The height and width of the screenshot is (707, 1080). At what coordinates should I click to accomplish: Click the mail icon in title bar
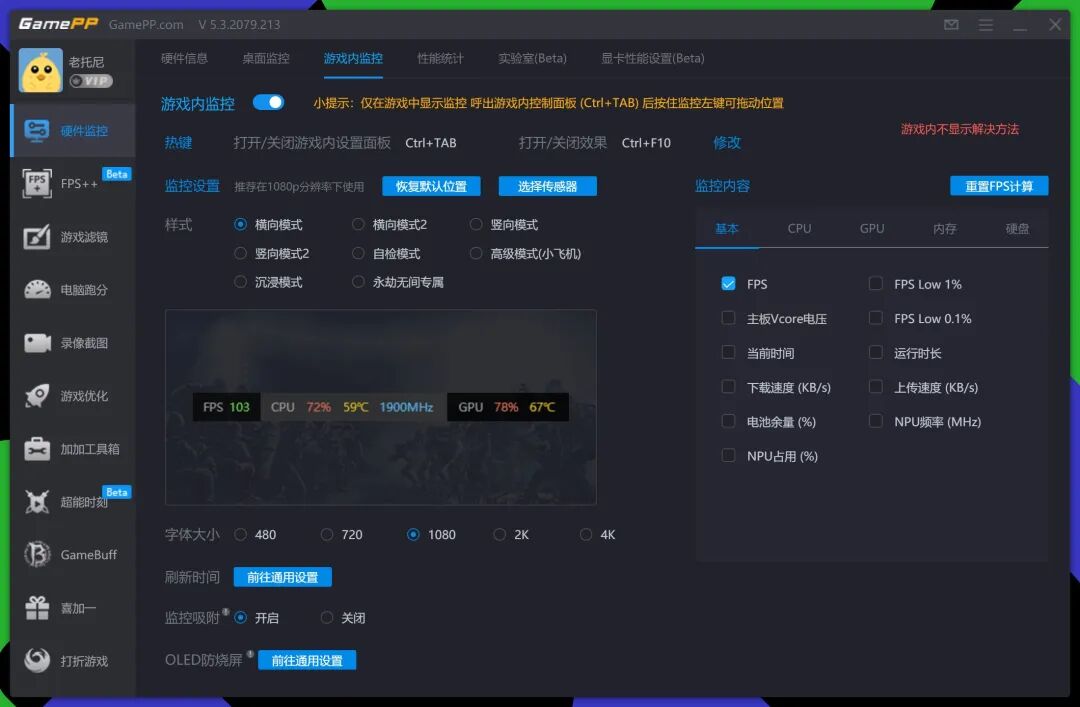click(x=951, y=25)
